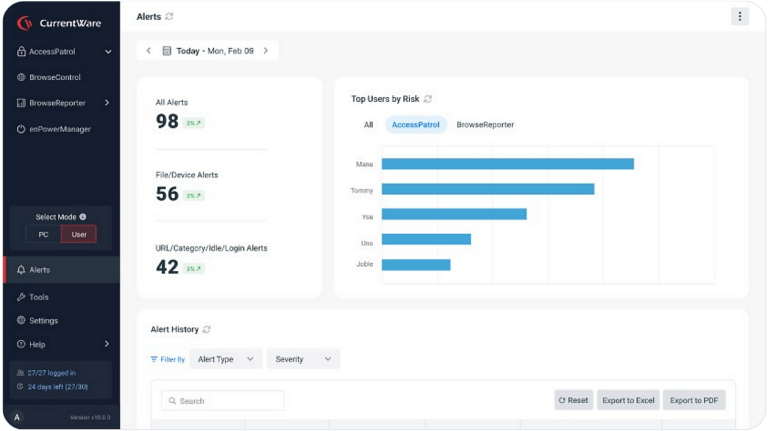Click the BrowseReporter report icon
The image size is (768, 431).
click(21, 103)
